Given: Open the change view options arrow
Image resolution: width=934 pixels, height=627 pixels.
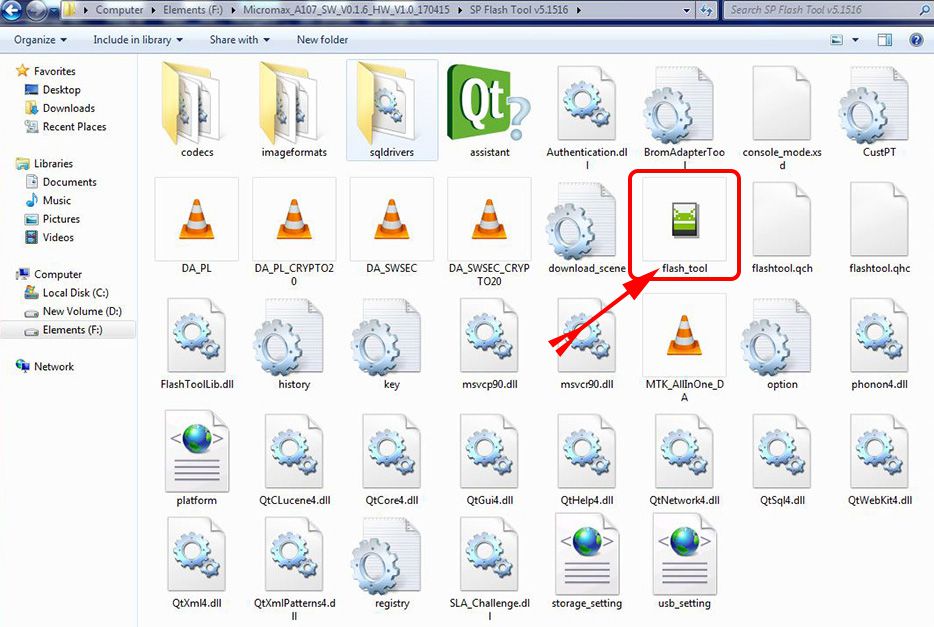Looking at the screenshot, I should pyautogui.click(x=855, y=40).
